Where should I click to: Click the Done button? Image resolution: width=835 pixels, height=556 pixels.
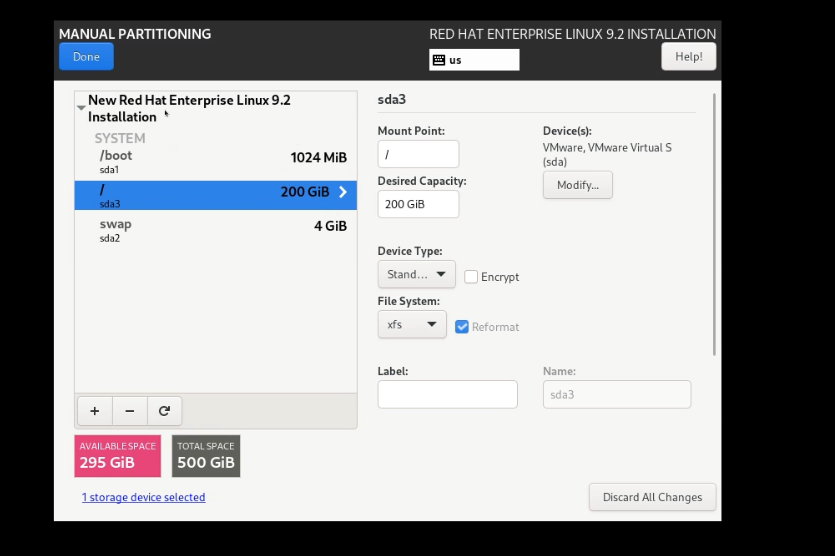(x=86, y=56)
